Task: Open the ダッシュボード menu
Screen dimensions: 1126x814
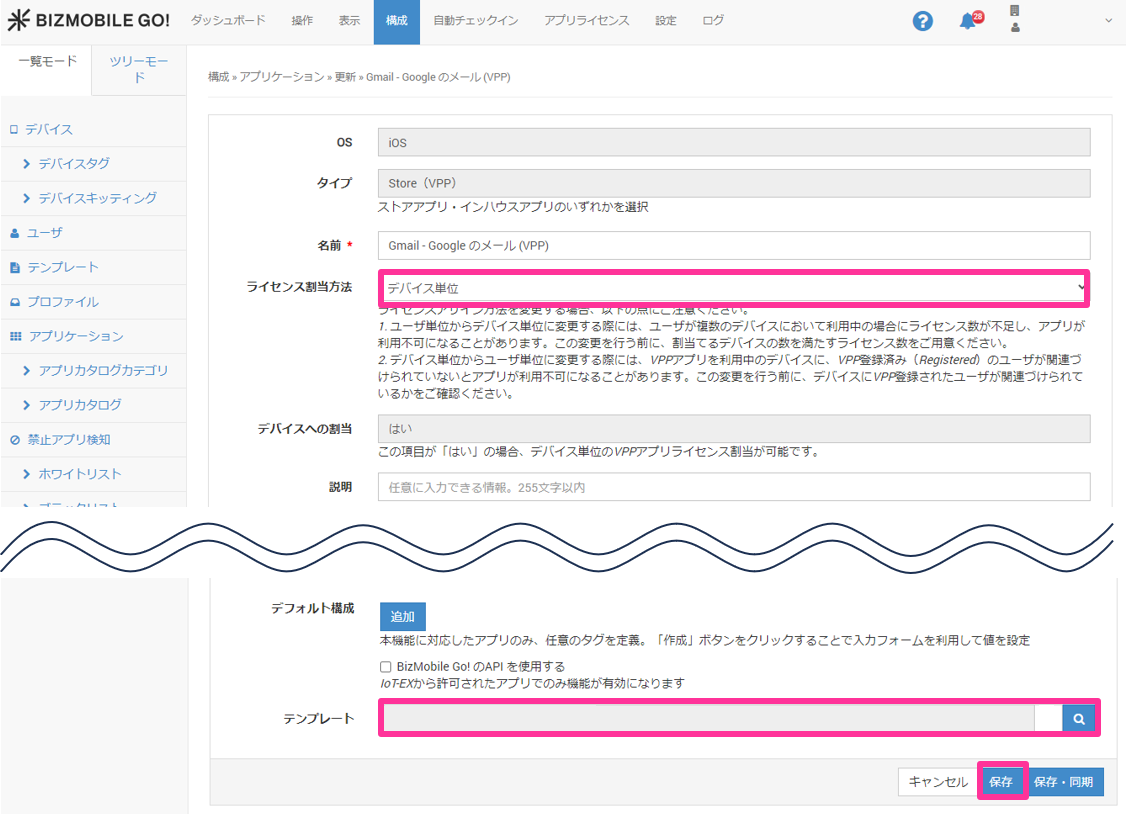Action: click(x=228, y=21)
